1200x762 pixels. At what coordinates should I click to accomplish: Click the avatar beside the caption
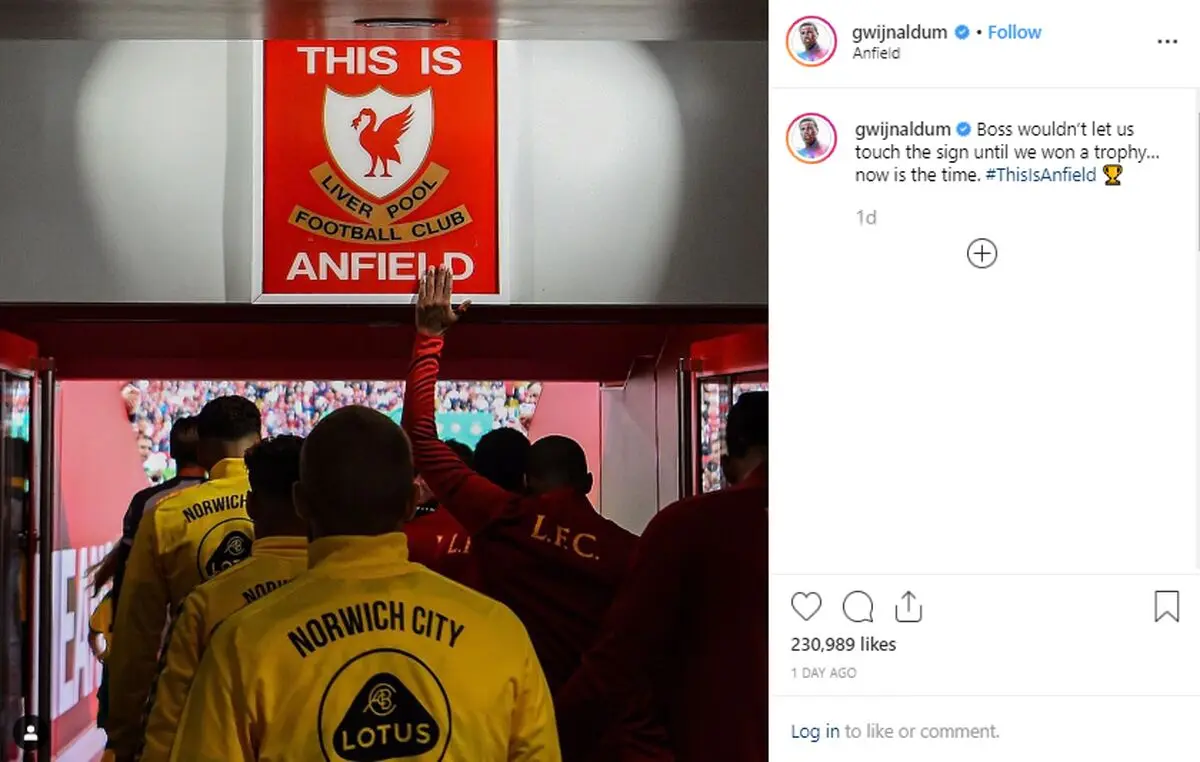click(x=811, y=138)
